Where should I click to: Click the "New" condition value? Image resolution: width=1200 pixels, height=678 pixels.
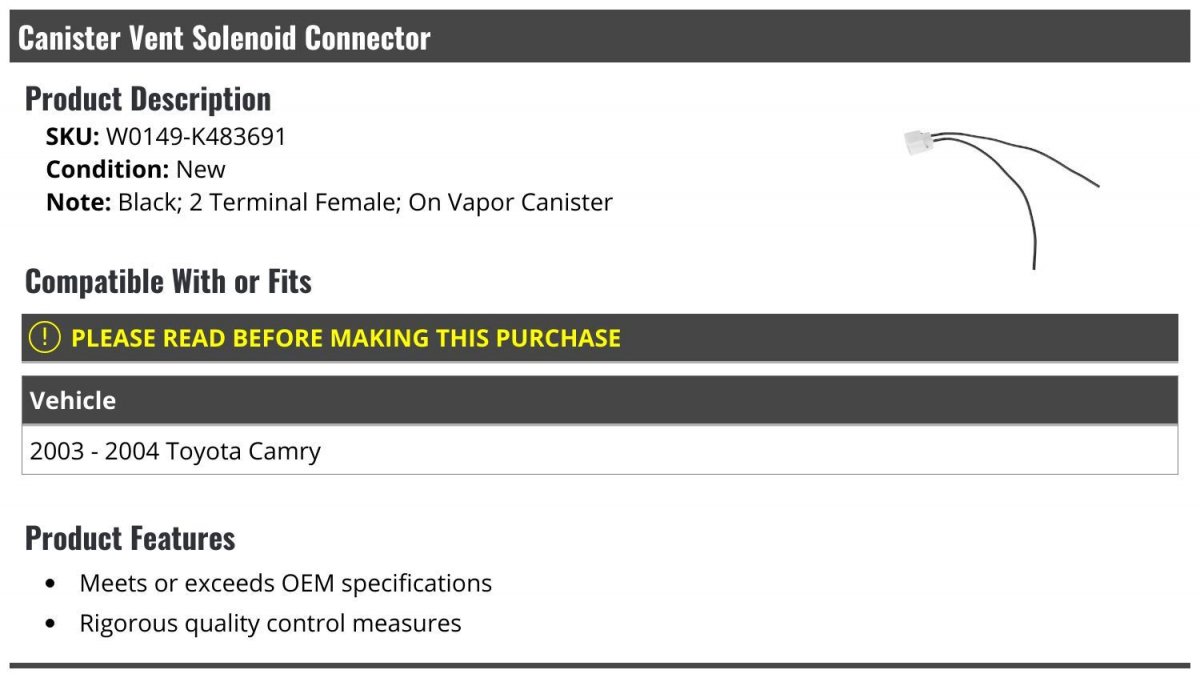[x=201, y=169]
